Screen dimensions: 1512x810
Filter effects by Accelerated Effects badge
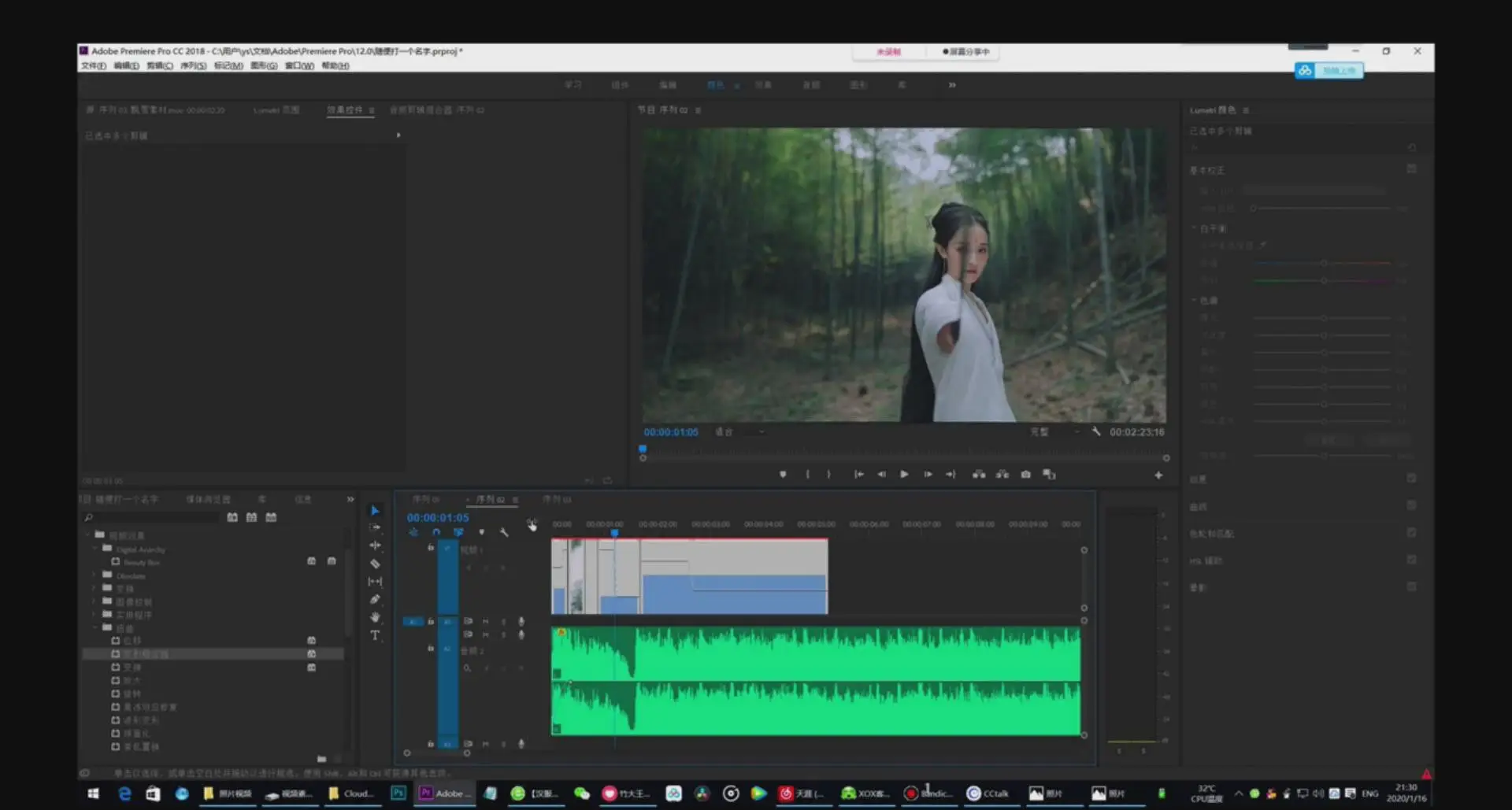pyautogui.click(x=232, y=517)
